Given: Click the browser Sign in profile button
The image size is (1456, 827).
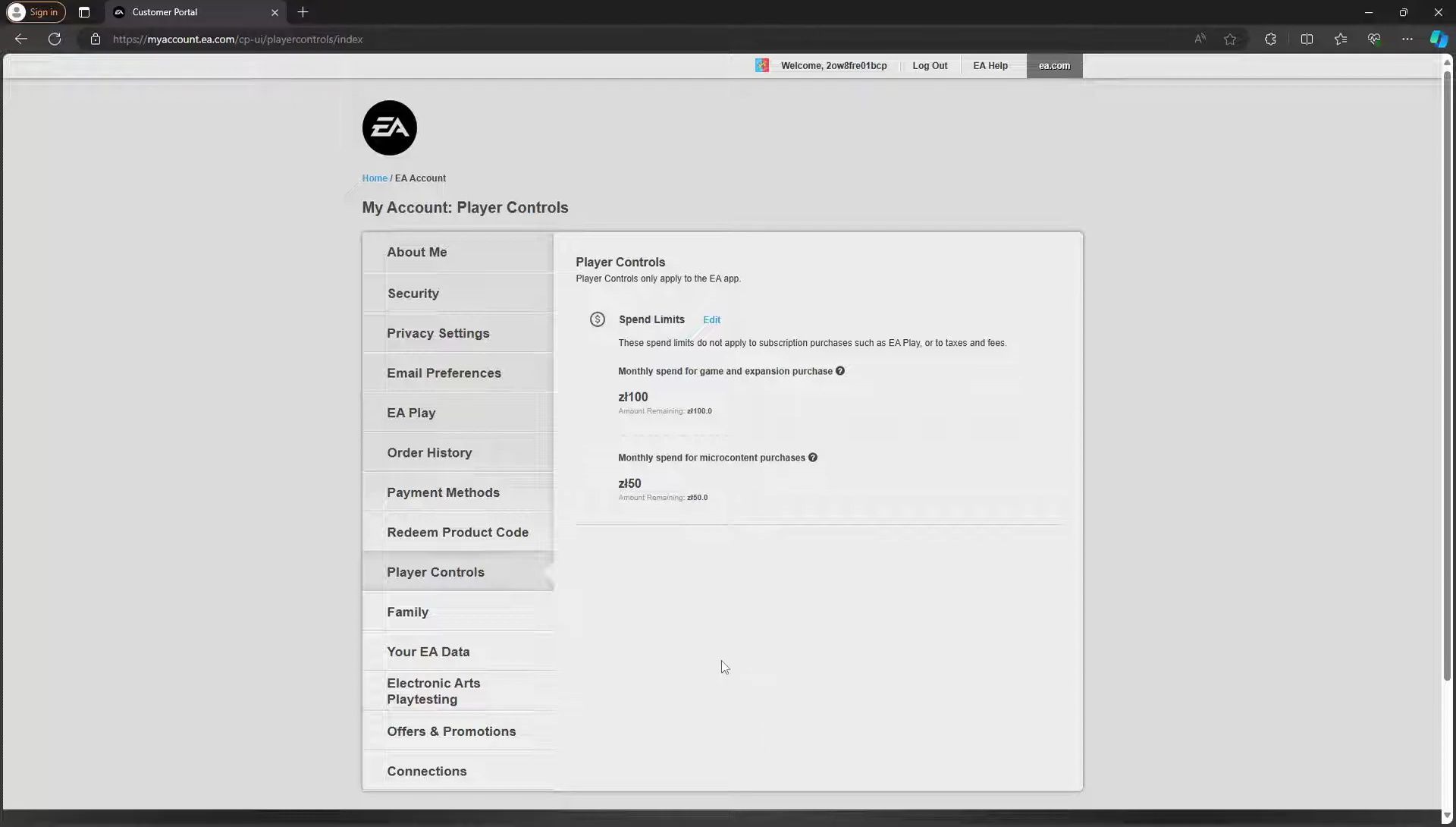Looking at the screenshot, I should point(36,12).
